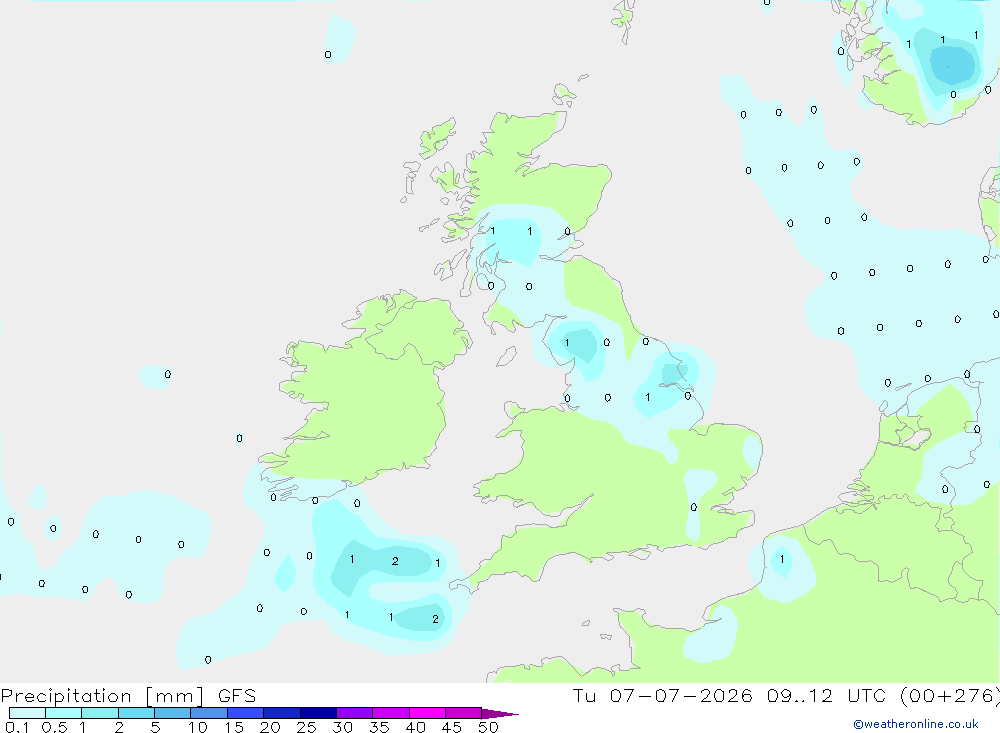
Task: Choose the 25–30 mm legend color swatch
Action: (x=318, y=713)
